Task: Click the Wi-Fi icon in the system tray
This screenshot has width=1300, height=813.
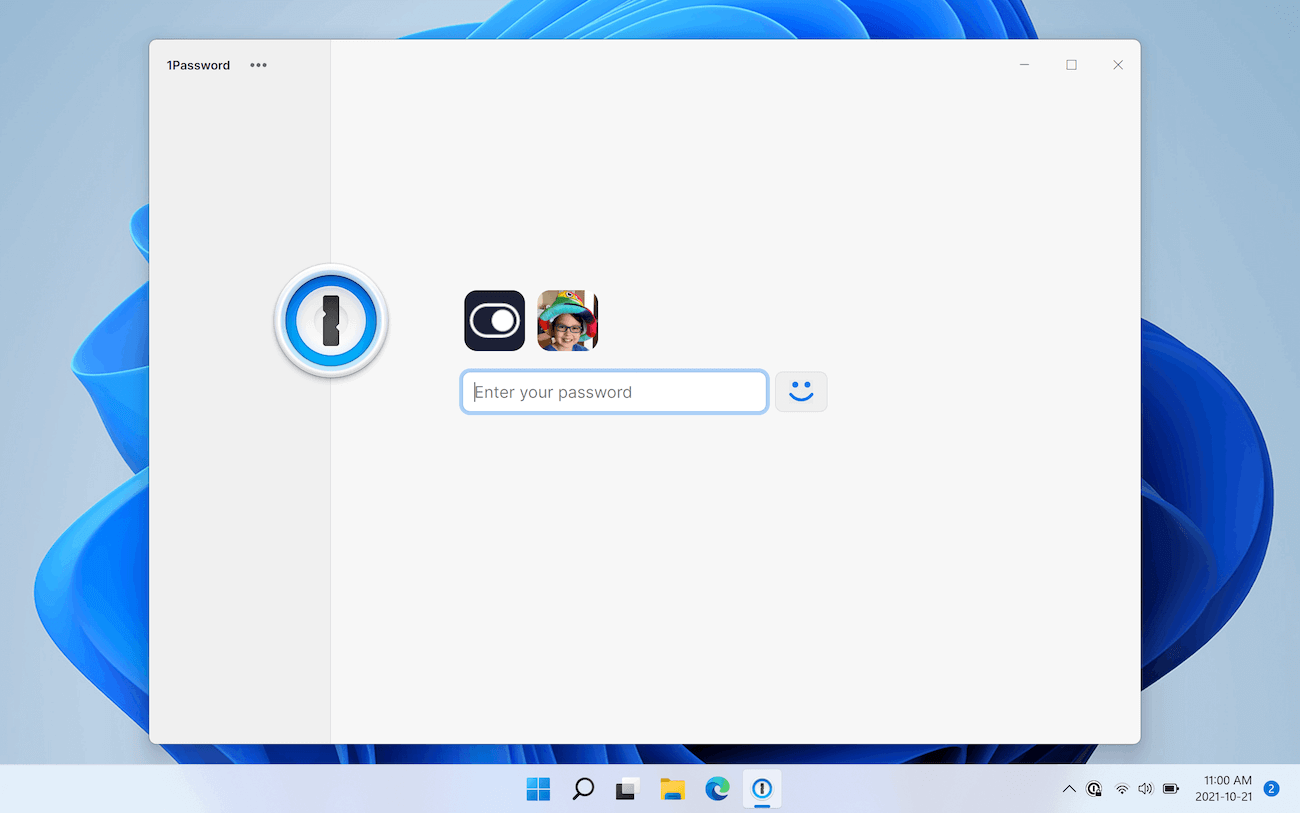Action: click(1120, 789)
